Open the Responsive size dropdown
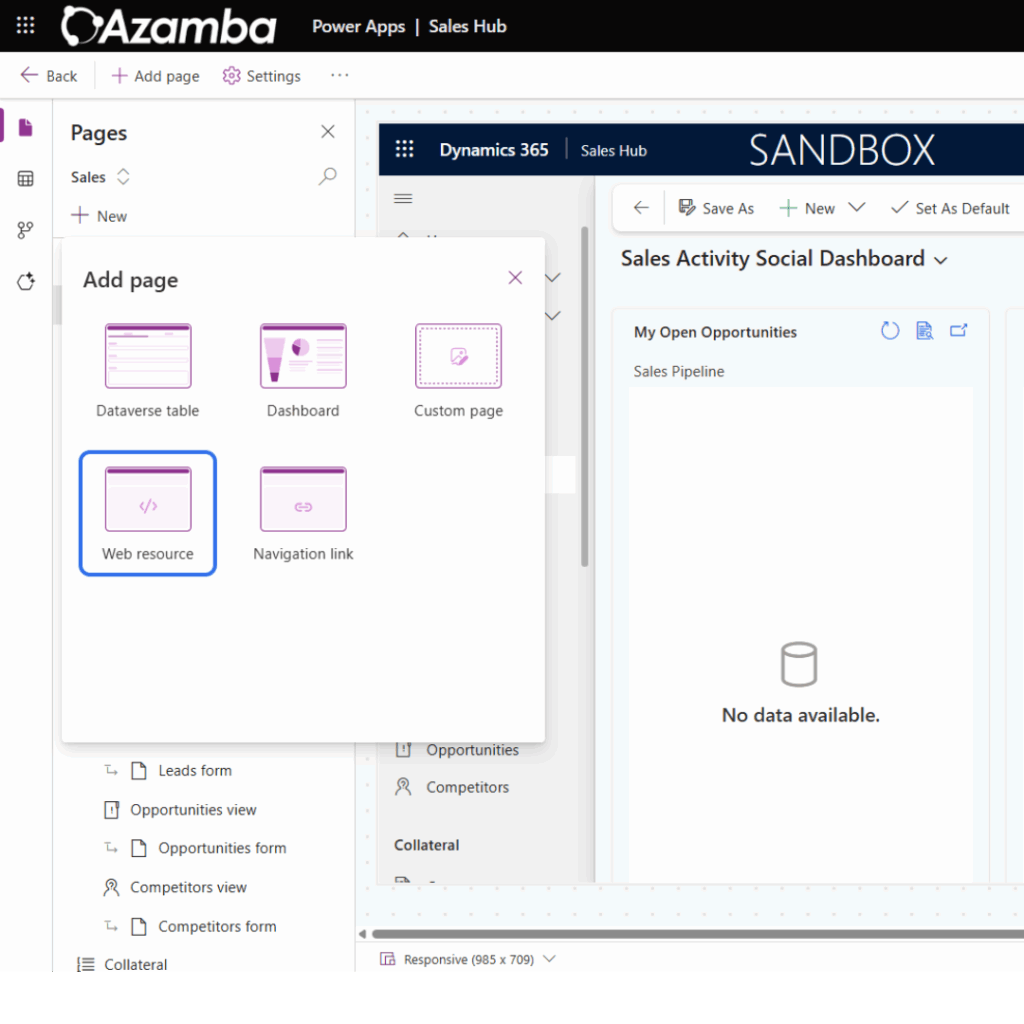Image resolution: width=1024 pixels, height=1024 pixels. pyautogui.click(x=548, y=959)
